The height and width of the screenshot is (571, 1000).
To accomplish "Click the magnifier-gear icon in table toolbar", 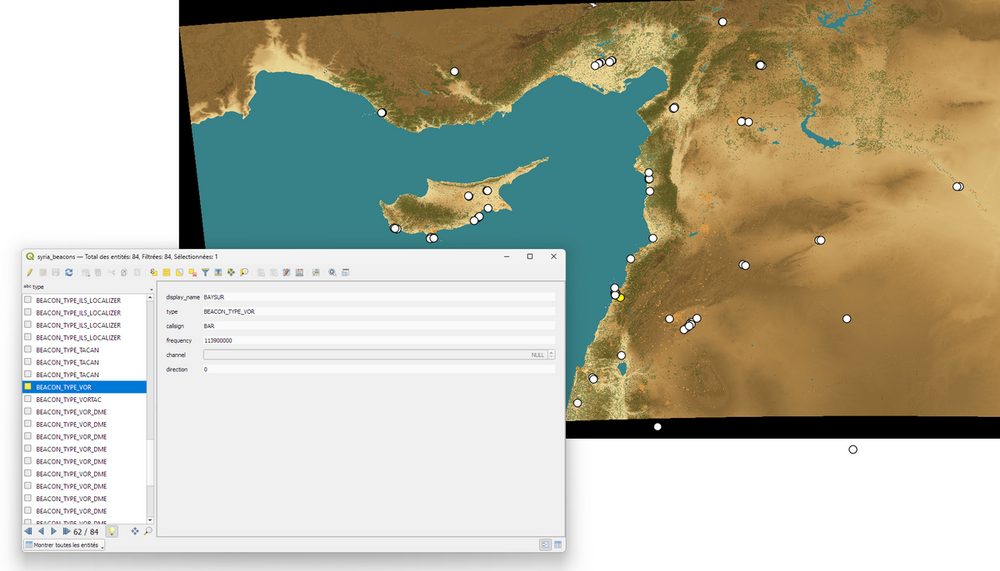I will click(332, 272).
